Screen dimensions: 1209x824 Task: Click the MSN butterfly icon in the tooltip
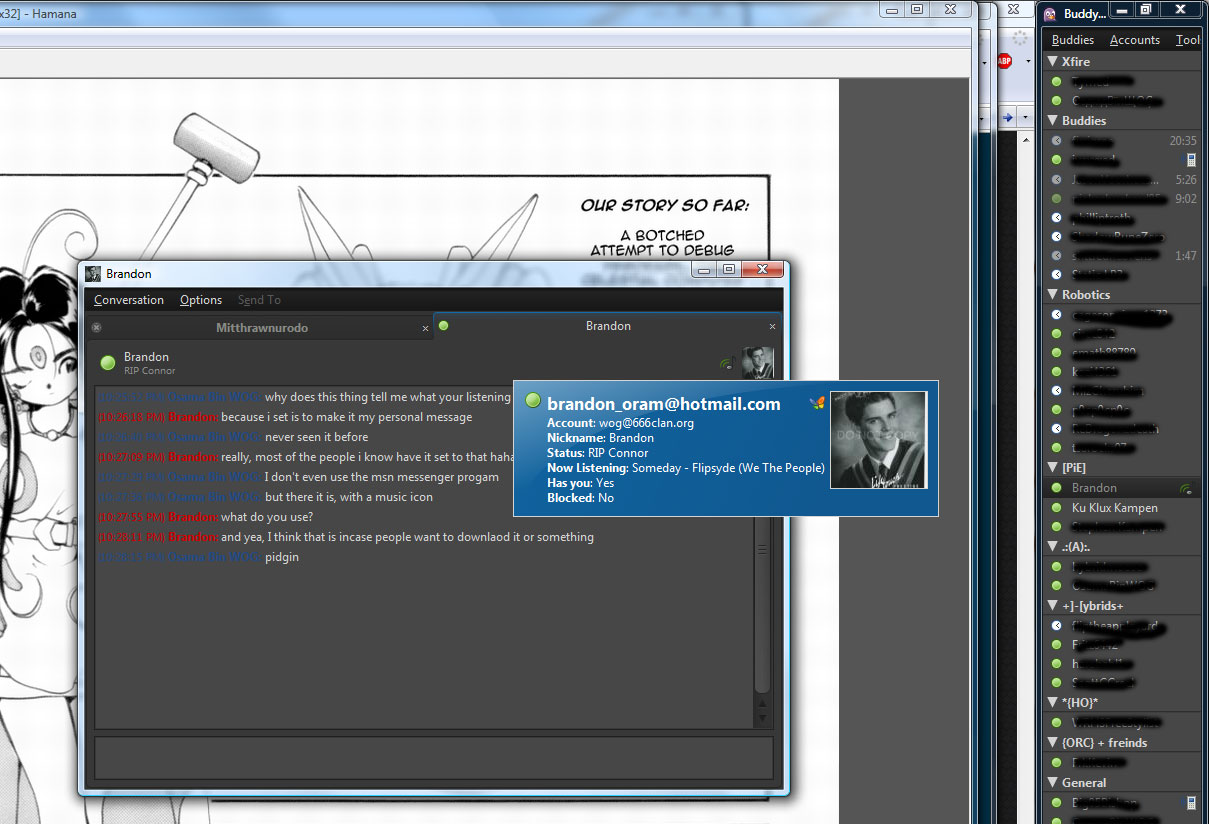coord(817,403)
